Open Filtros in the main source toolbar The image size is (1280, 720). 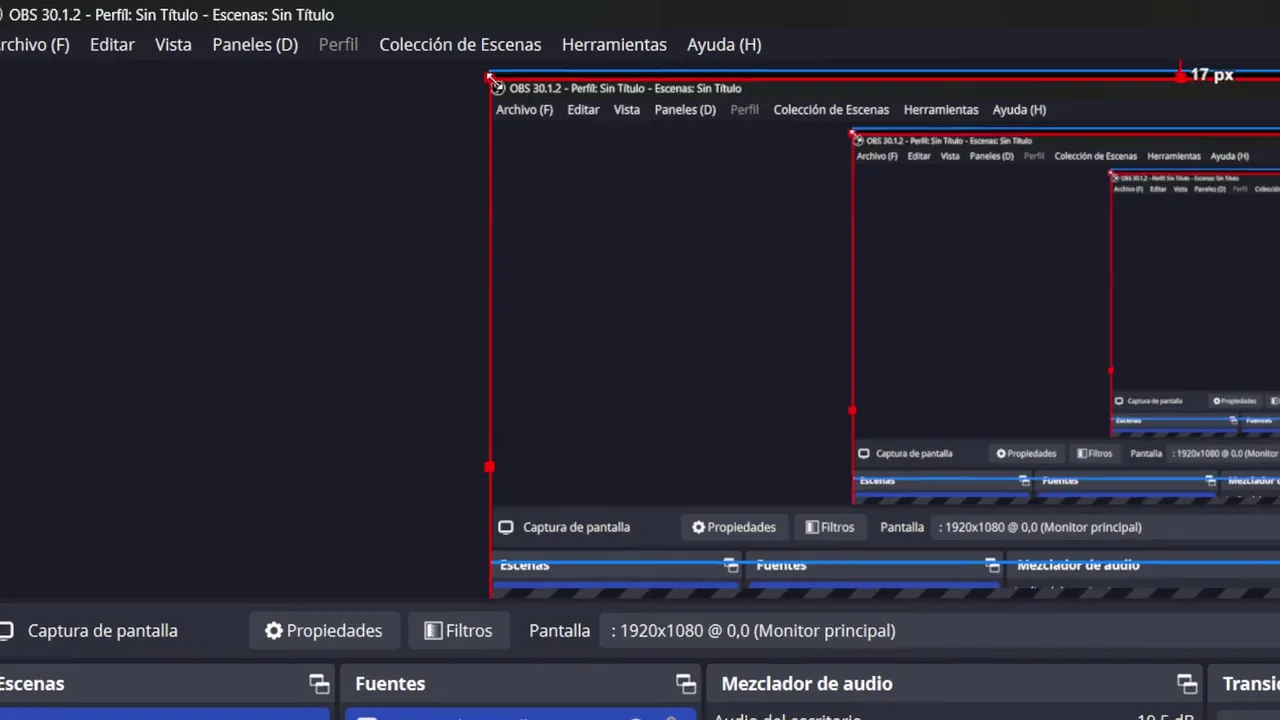(x=458, y=631)
